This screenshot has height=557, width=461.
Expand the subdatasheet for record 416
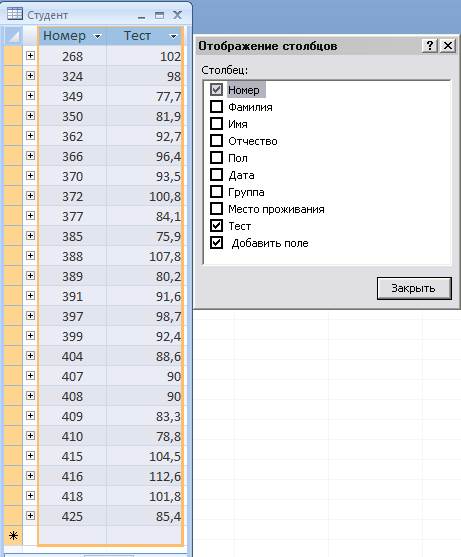tap(30, 476)
